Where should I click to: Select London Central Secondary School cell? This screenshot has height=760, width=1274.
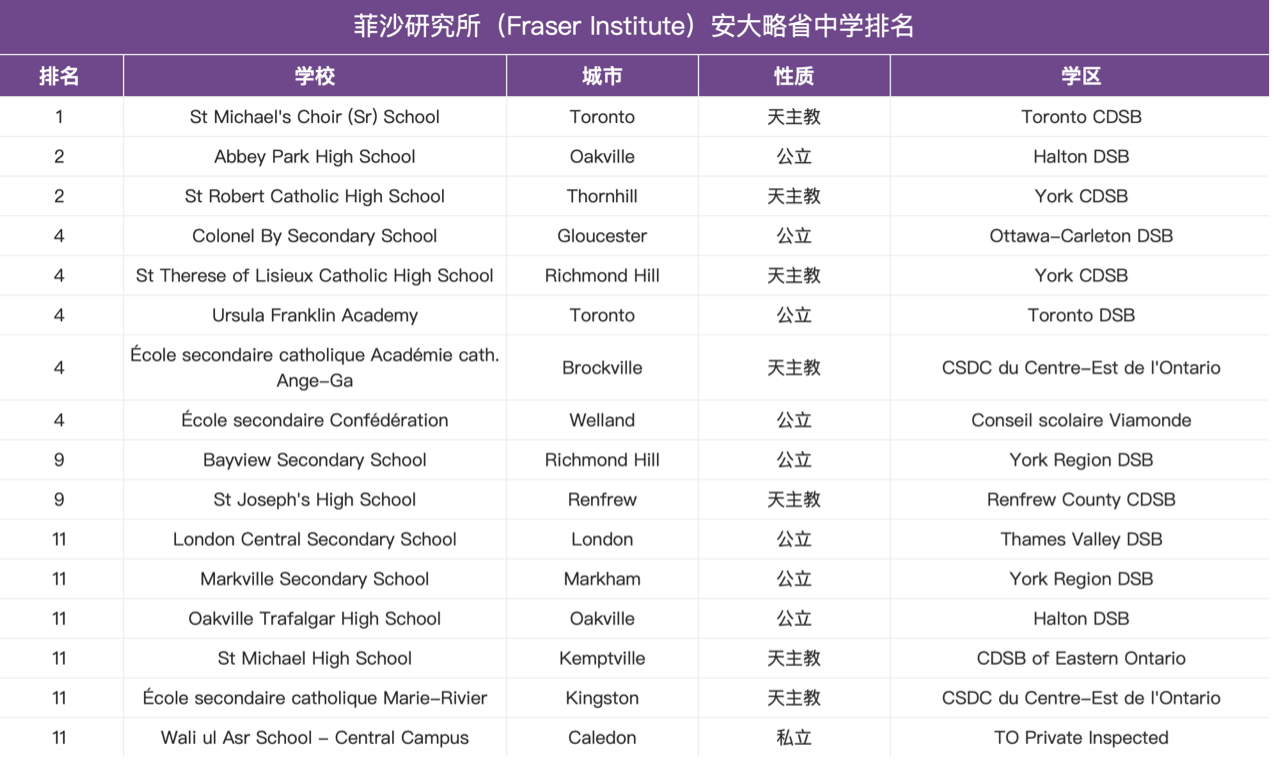click(315, 539)
